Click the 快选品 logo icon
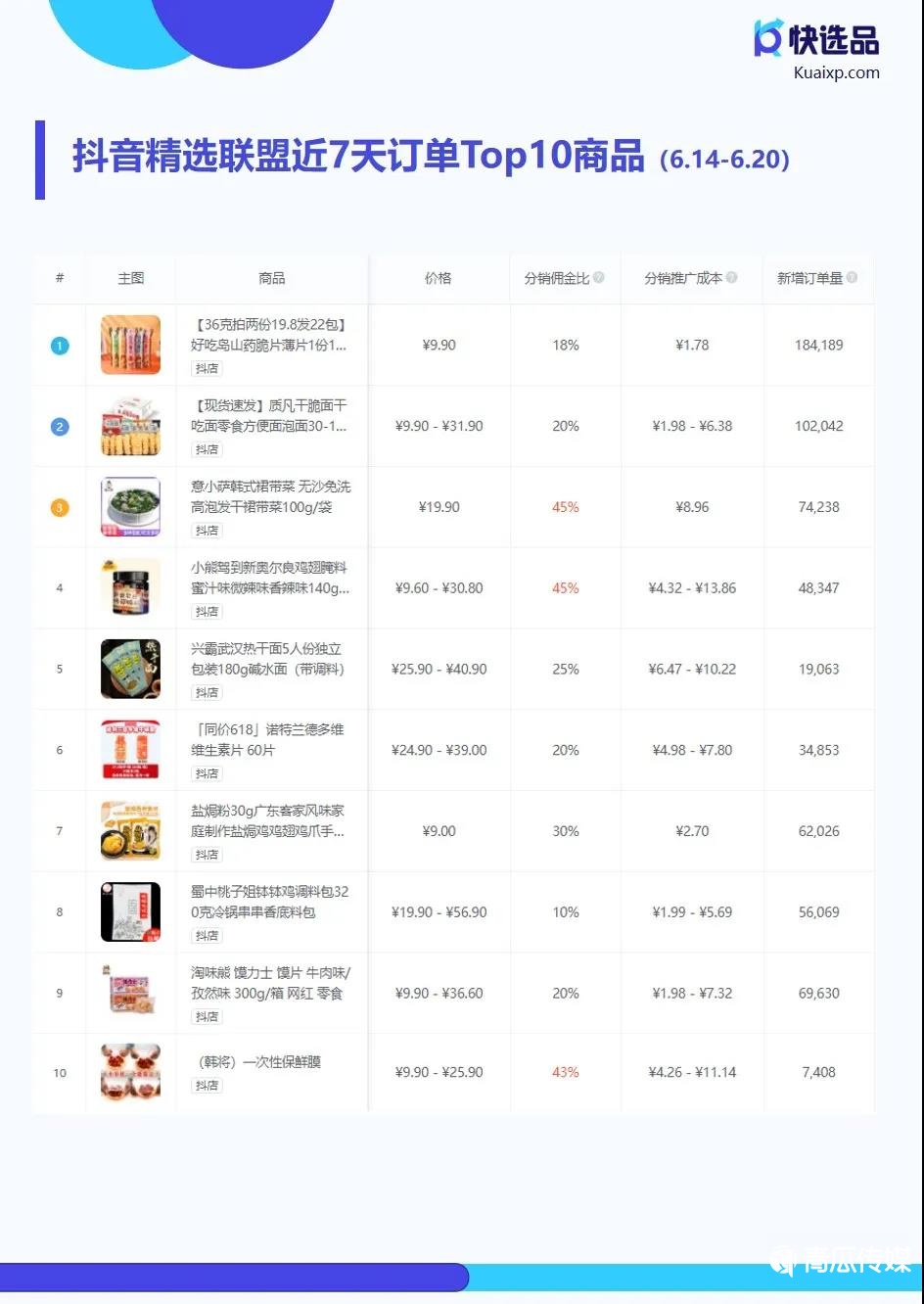924x1304 pixels. click(x=768, y=38)
